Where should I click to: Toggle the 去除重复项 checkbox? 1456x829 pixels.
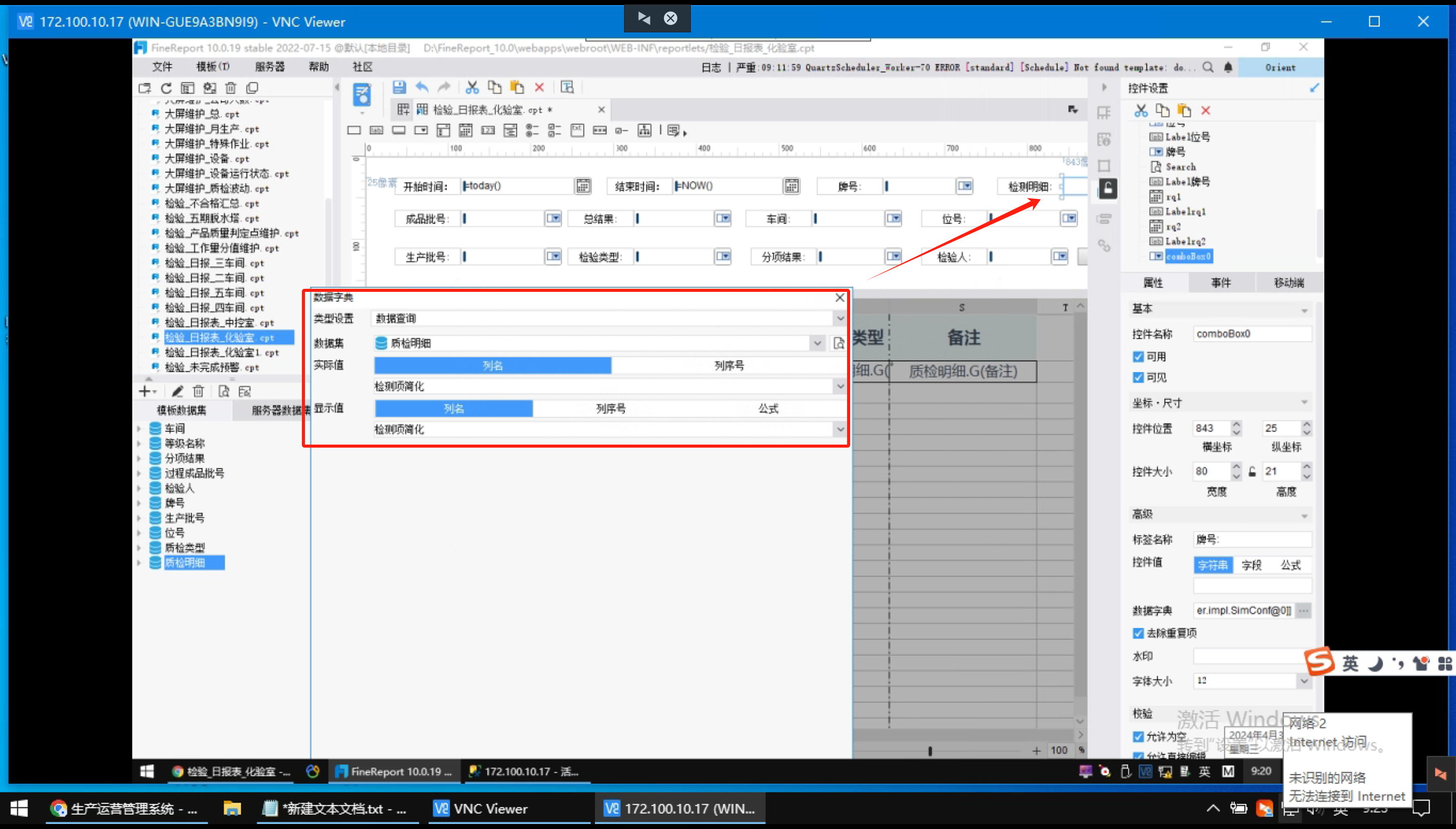click(x=1138, y=633)
